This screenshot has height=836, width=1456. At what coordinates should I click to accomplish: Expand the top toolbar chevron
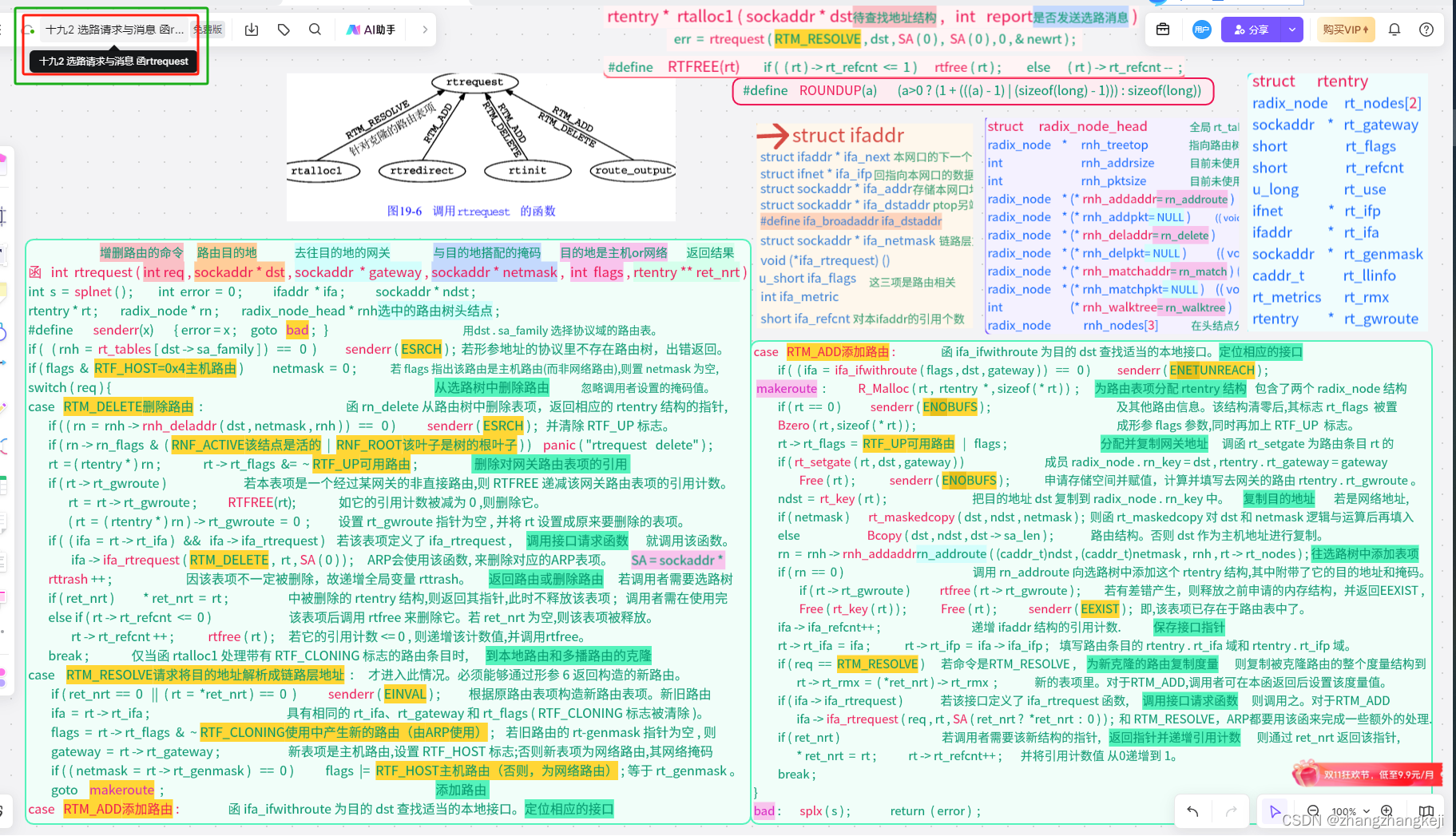point(425,30)
